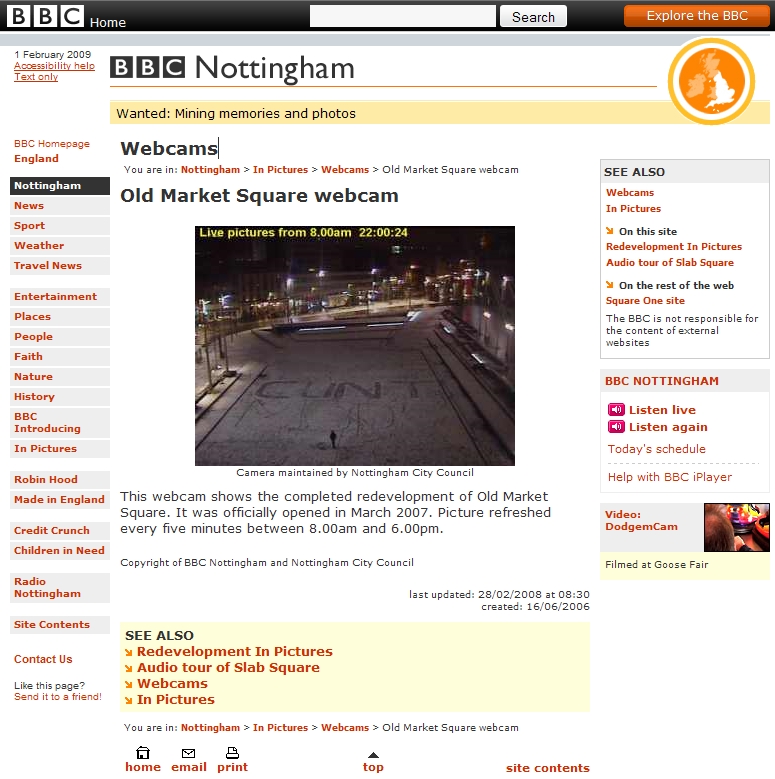Open the Accessibility help link
This screenshot has width=775, height=779.
[54, 66]
